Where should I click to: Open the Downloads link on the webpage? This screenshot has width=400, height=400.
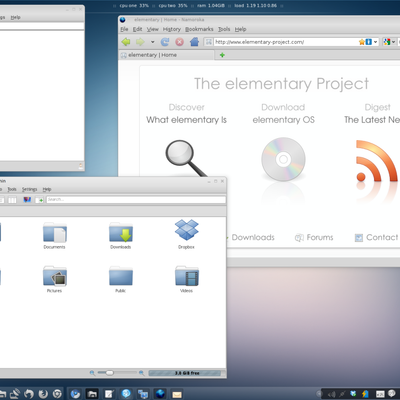[253, 237]
